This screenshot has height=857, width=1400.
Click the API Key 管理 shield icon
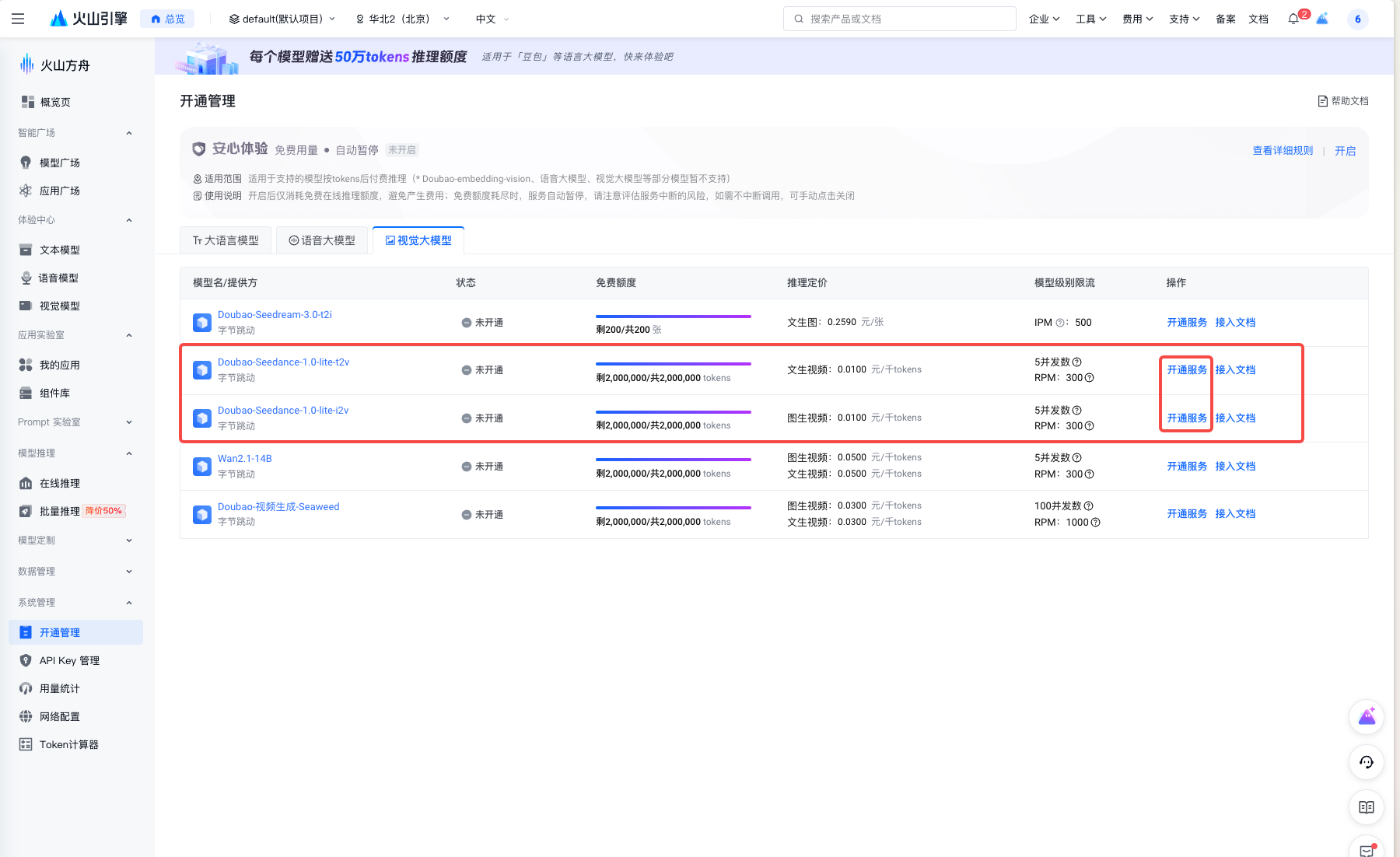tap(26, 660)
